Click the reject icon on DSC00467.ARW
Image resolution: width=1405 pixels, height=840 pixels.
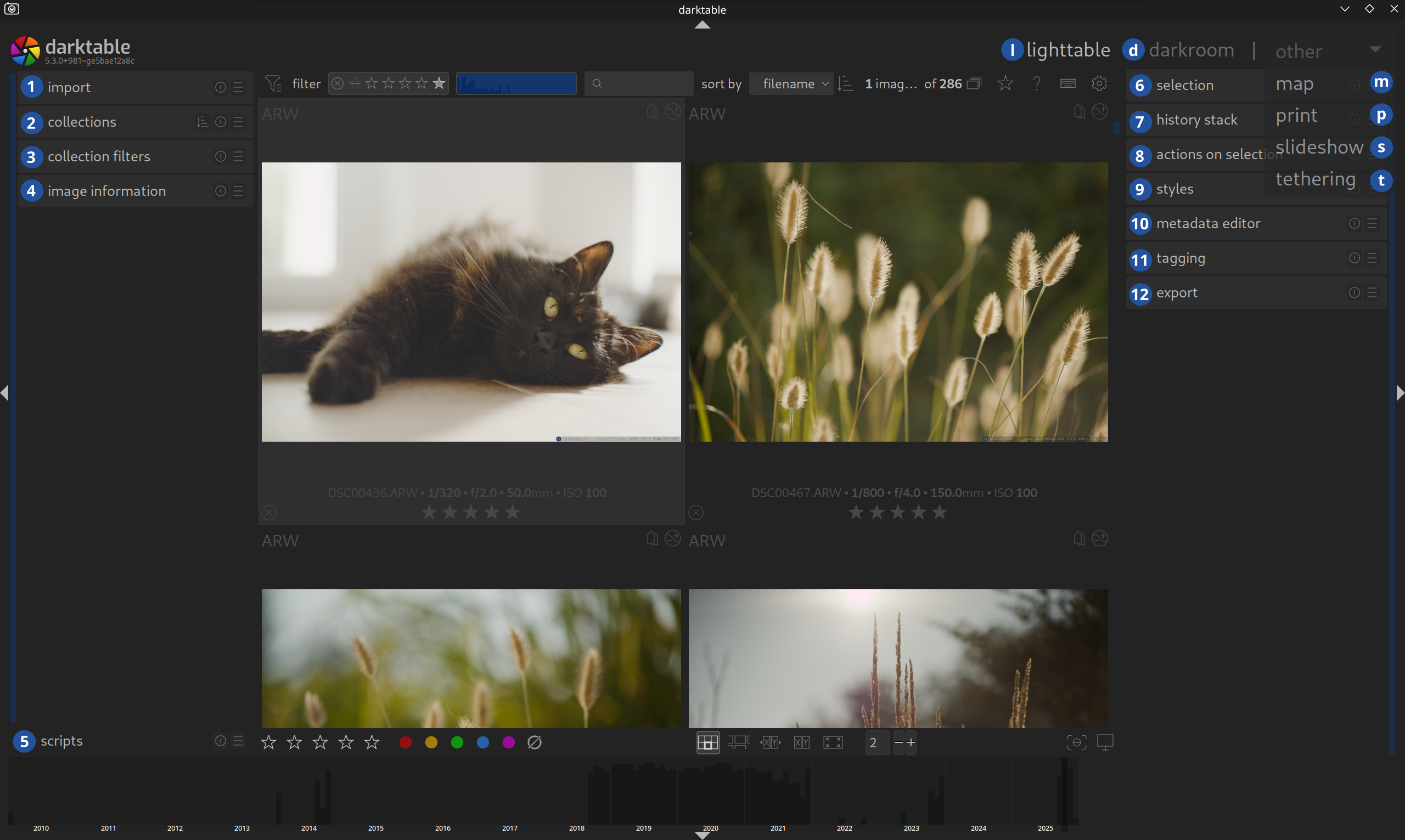coord(696,512)
